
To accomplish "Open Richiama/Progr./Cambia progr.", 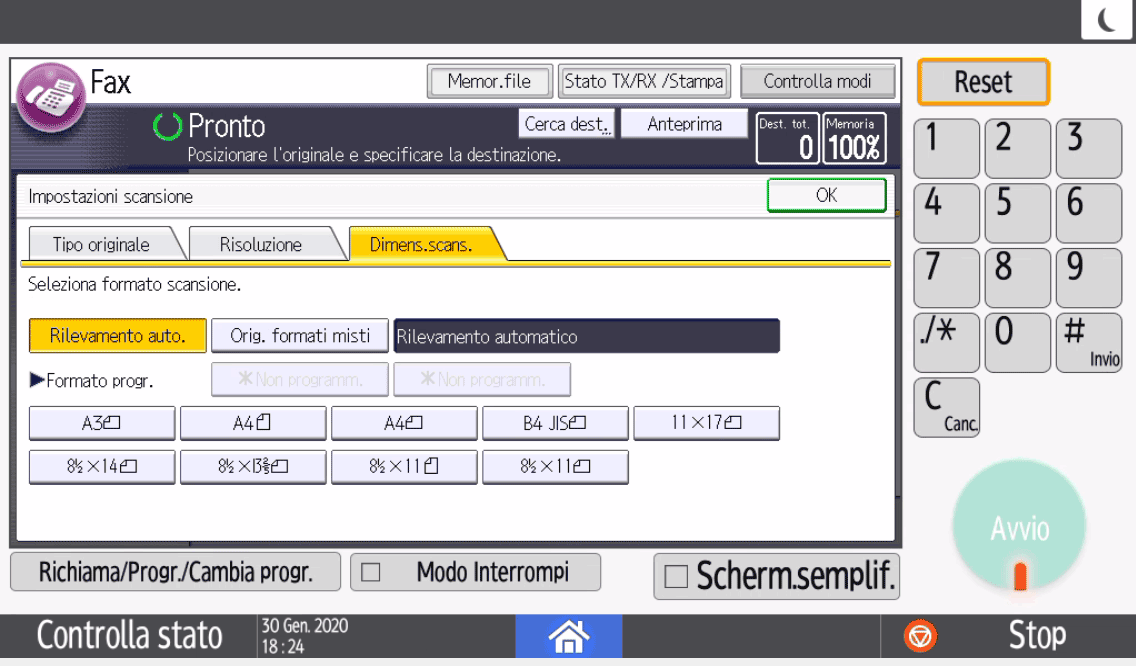I will point(175,573).
